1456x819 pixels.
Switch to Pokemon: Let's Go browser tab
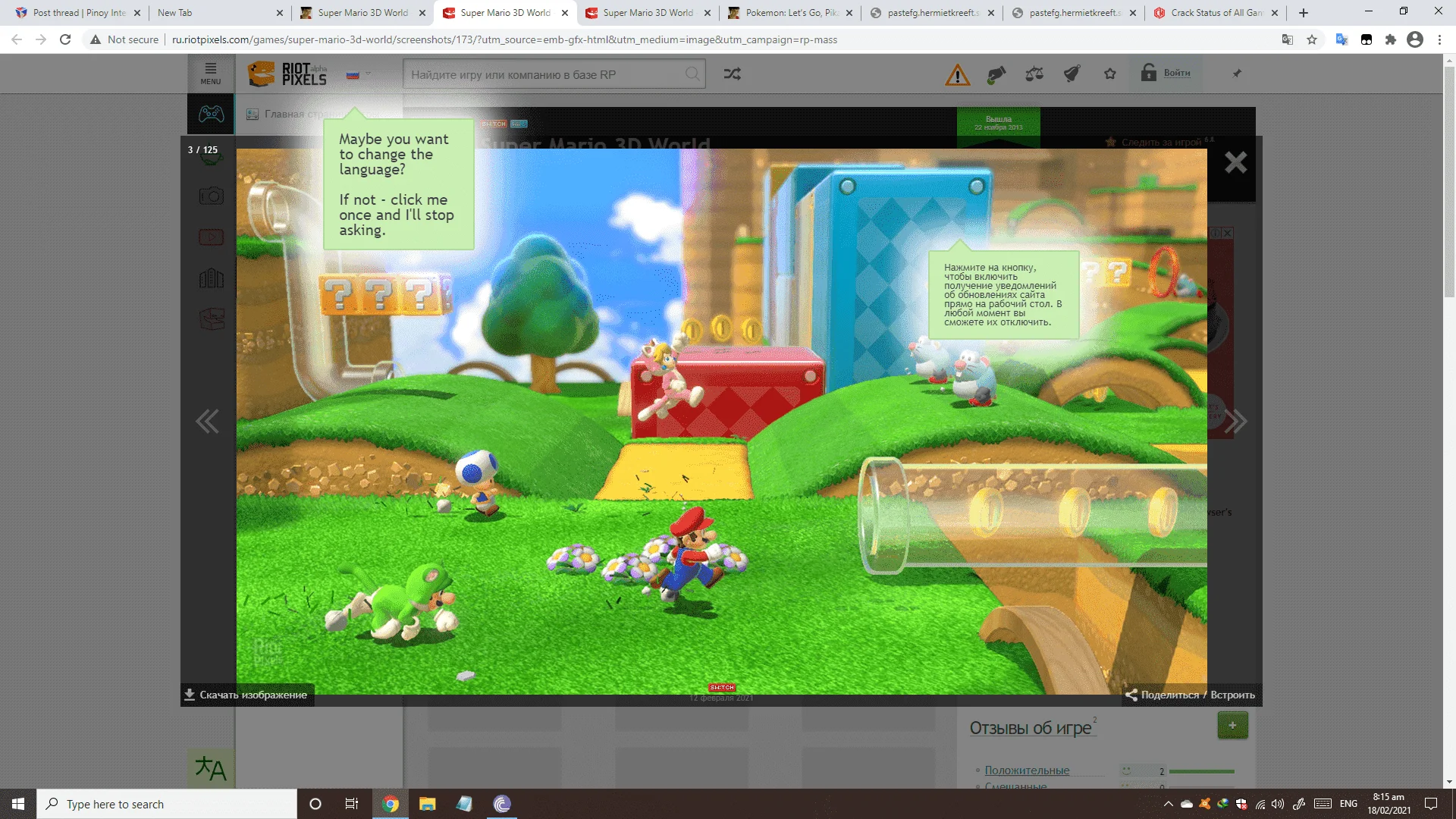point(790,13)
